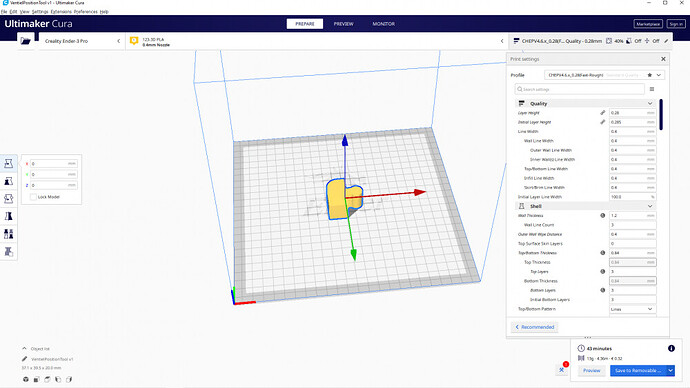Rename model via pencil icon
This screenshot has width=690, height=388.
pos(25,359)
